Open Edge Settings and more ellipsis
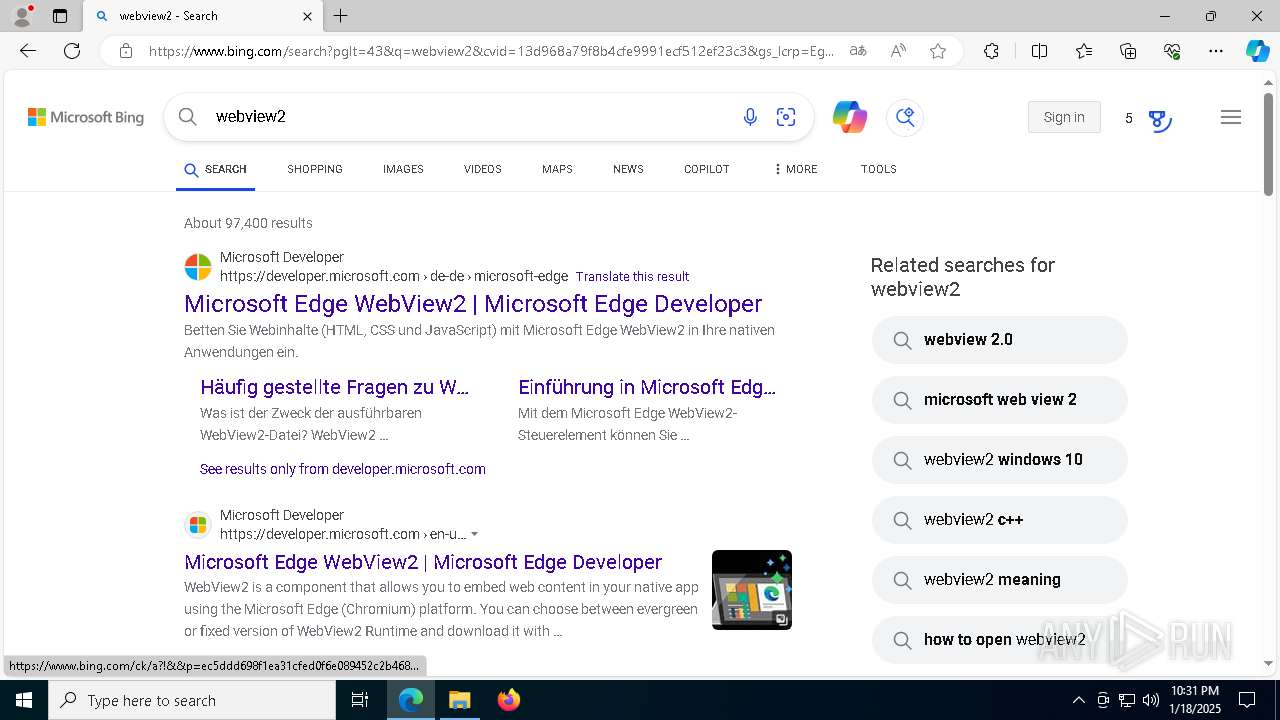Image resolution: width=1280 pixels, height=720 pixels. point(1216,51)
